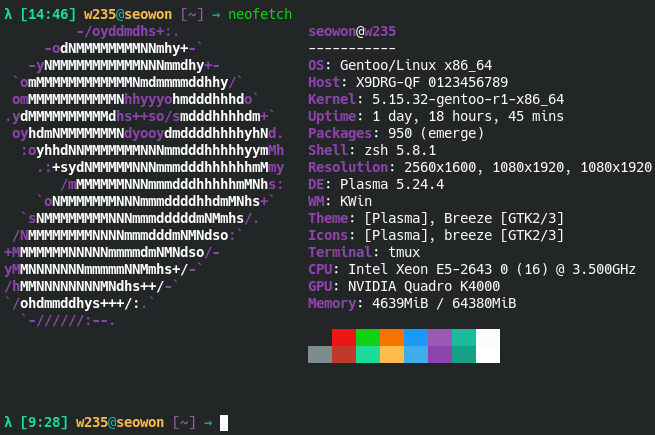Click the bright red color block
This screenshot has height=435, width=655.
(344, 337)
